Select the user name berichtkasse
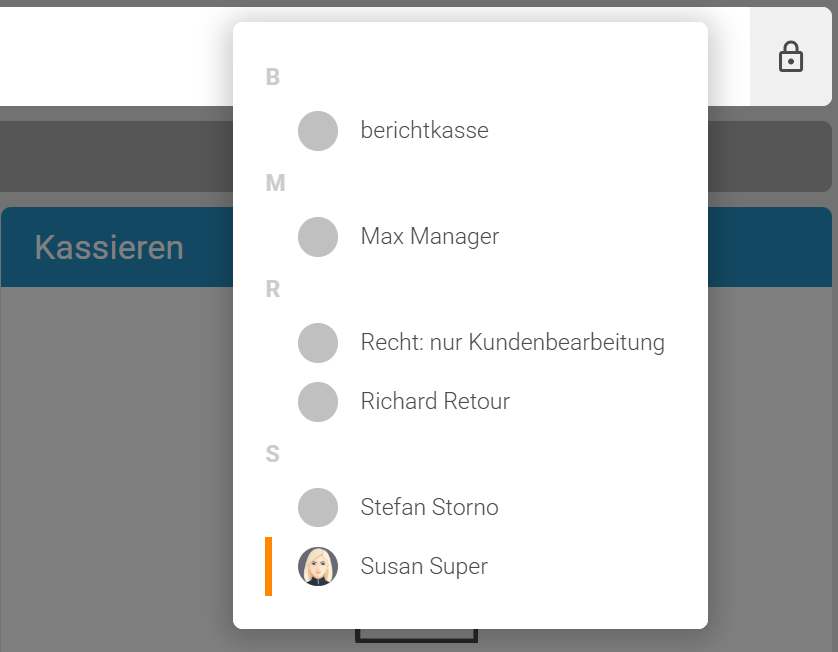Viewport: 838px width, 652px height. [424, 131]
